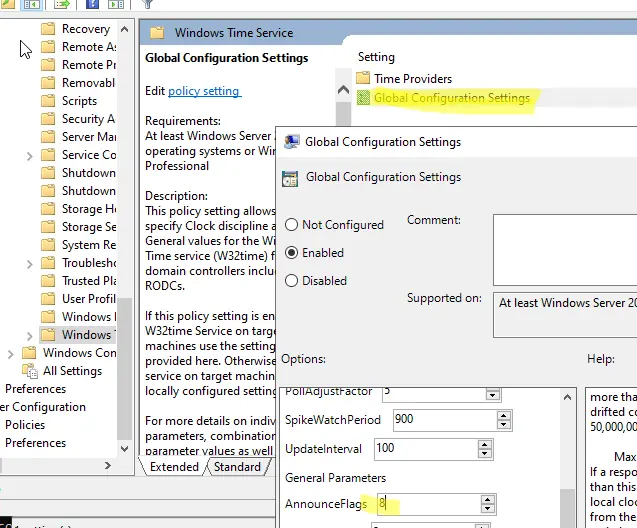637x528 pixels.
Task: Select the Scripts folder in tree
Action: pos(79,101)
